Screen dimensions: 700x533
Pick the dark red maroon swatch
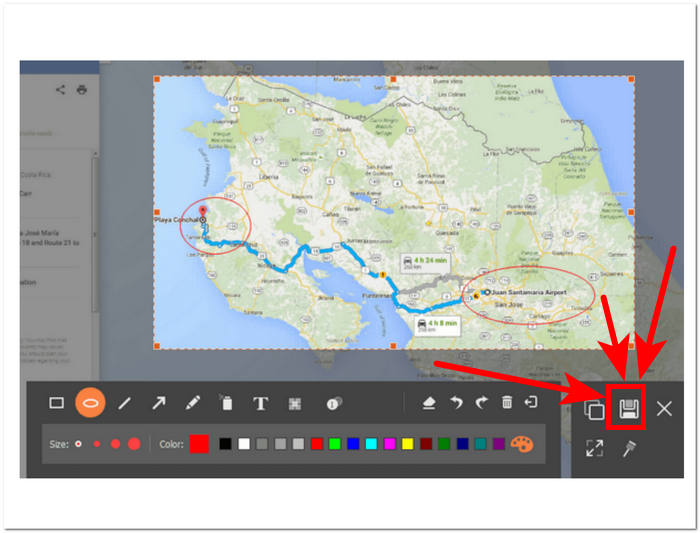[426, 444]
